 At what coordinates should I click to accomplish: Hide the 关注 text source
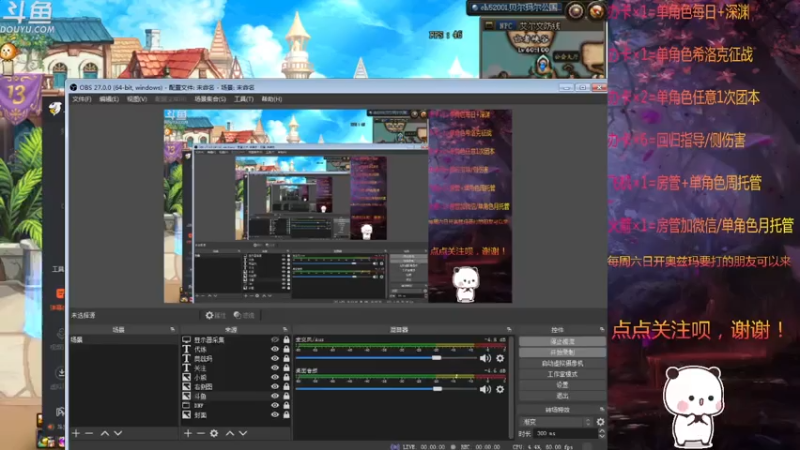pyautogui.click(x=275, y=368)
